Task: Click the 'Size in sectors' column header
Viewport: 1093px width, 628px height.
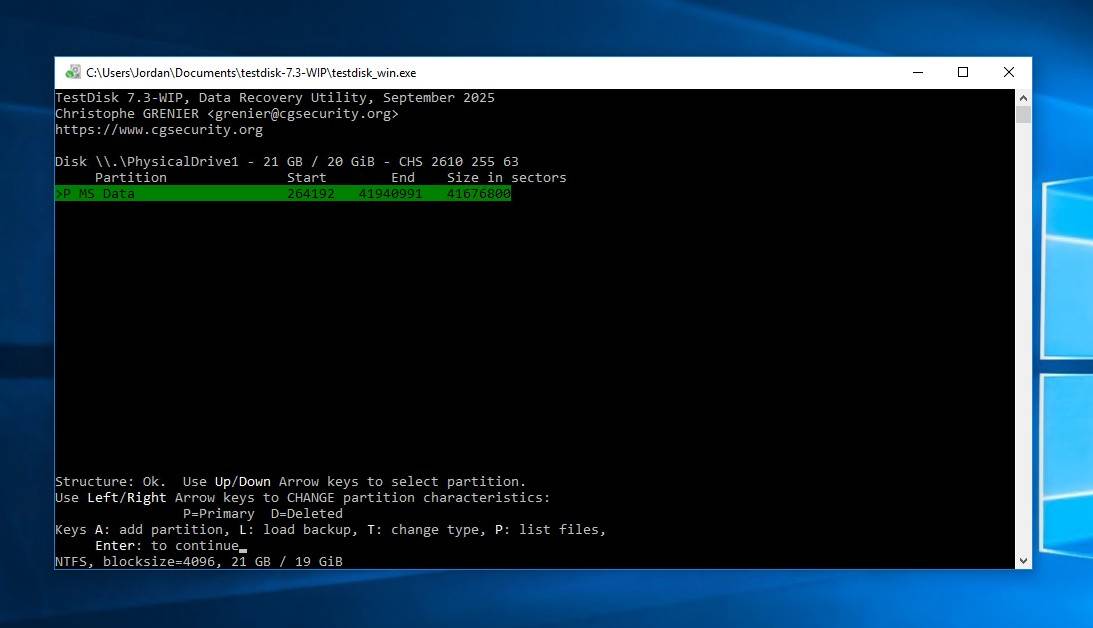Action: click(x=506, y=178)
